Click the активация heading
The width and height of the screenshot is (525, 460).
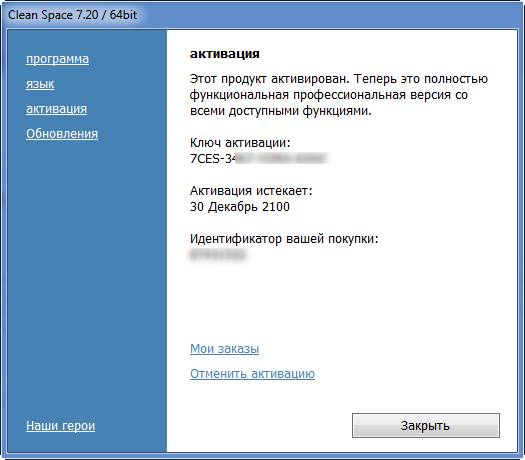[x=225, y=54]
